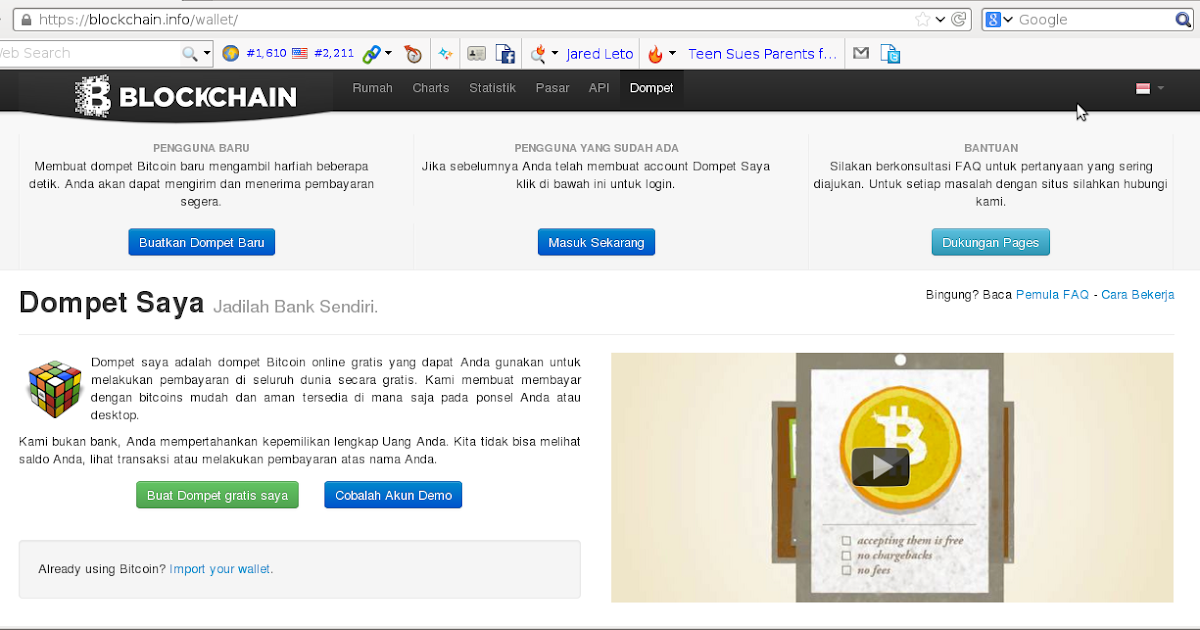Open the Facebook page toolbar icon
Screen dimensions: 1200x630
pyautogui.click(x=505, y=54)
